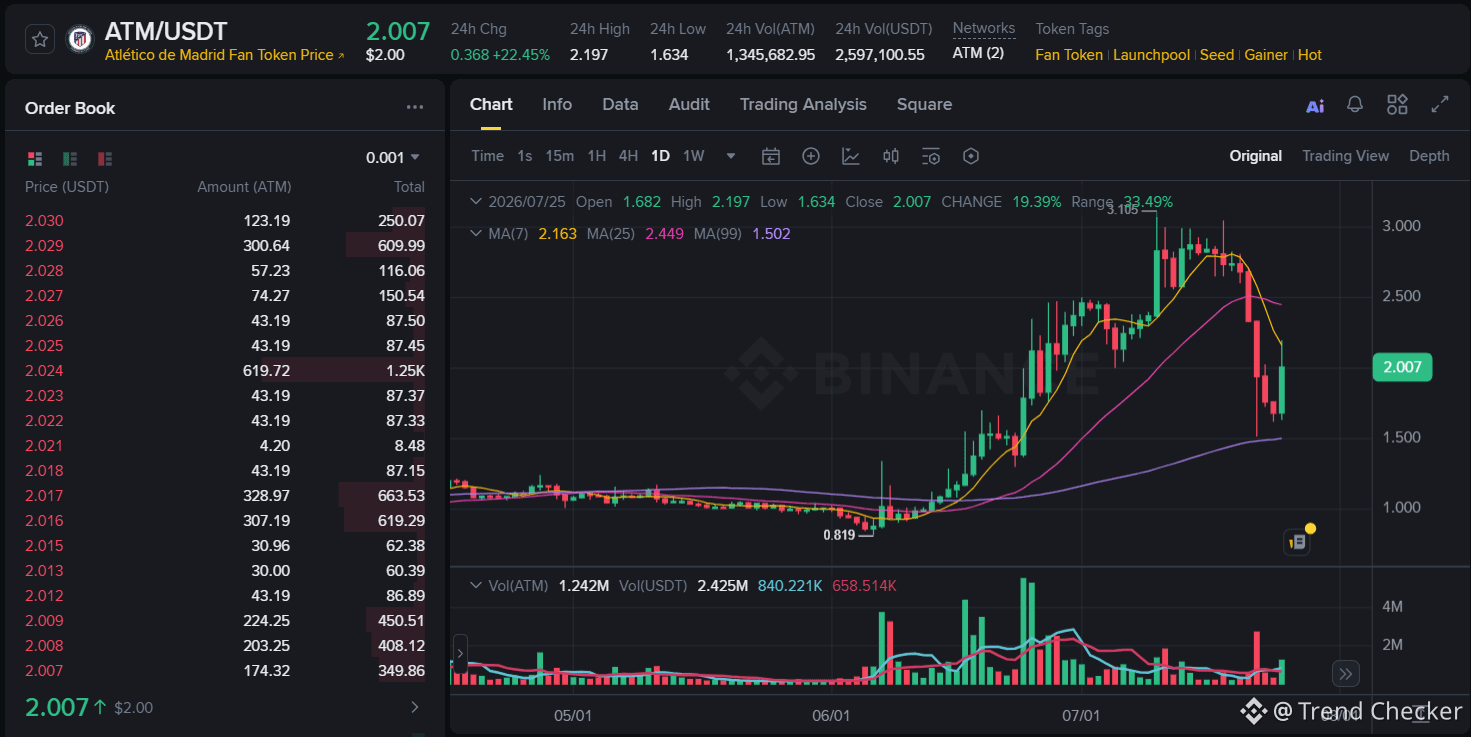Select the 15m interval
This screenshot has width=1471, height=737.
pos(560,156)
